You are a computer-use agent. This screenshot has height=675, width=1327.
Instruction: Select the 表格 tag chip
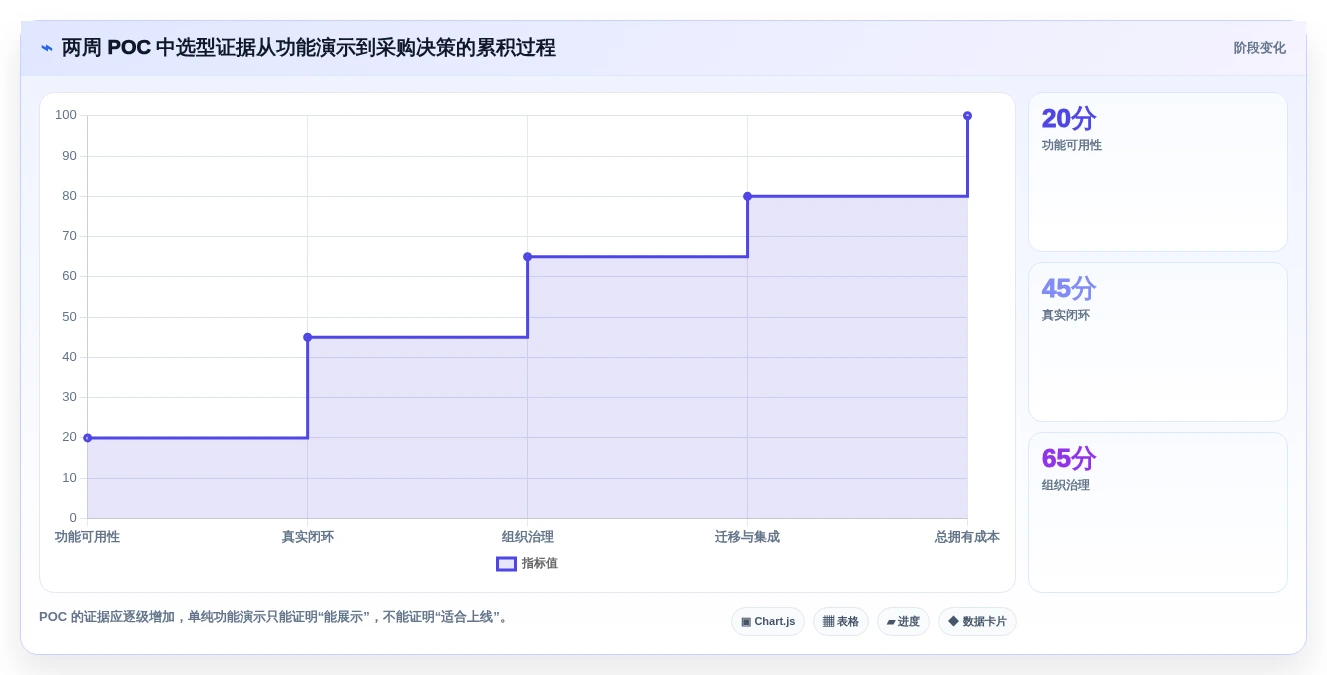click(x=841, y=621)
